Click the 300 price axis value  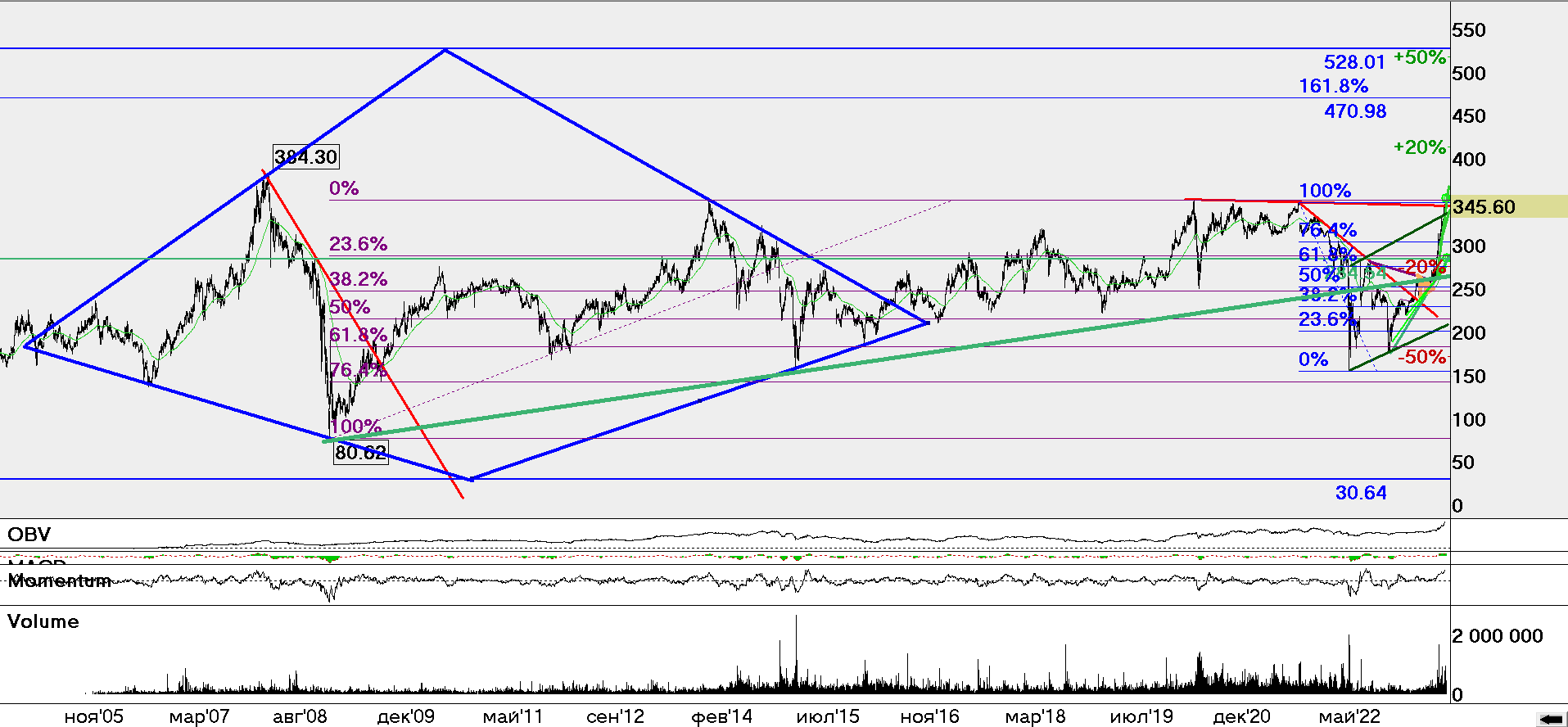click(x=1468, y=246)
